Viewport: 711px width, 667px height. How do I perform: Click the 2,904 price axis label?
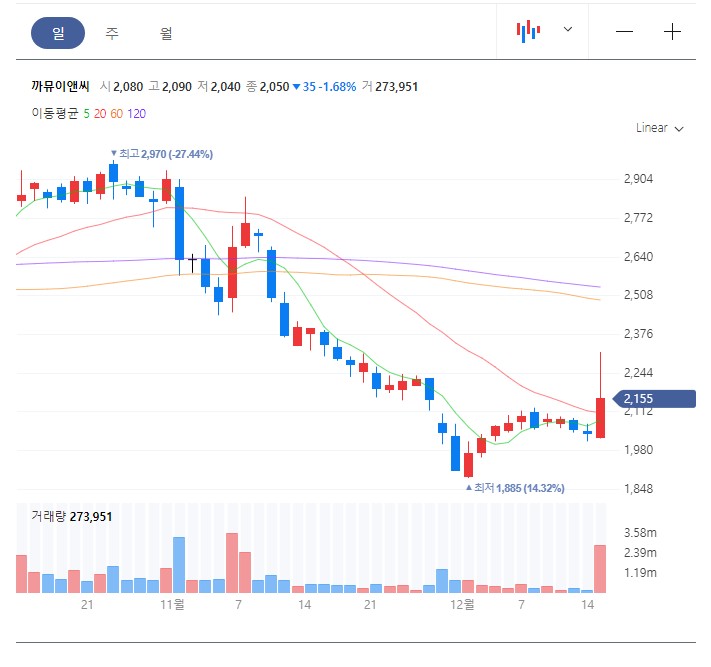point(638,179)
